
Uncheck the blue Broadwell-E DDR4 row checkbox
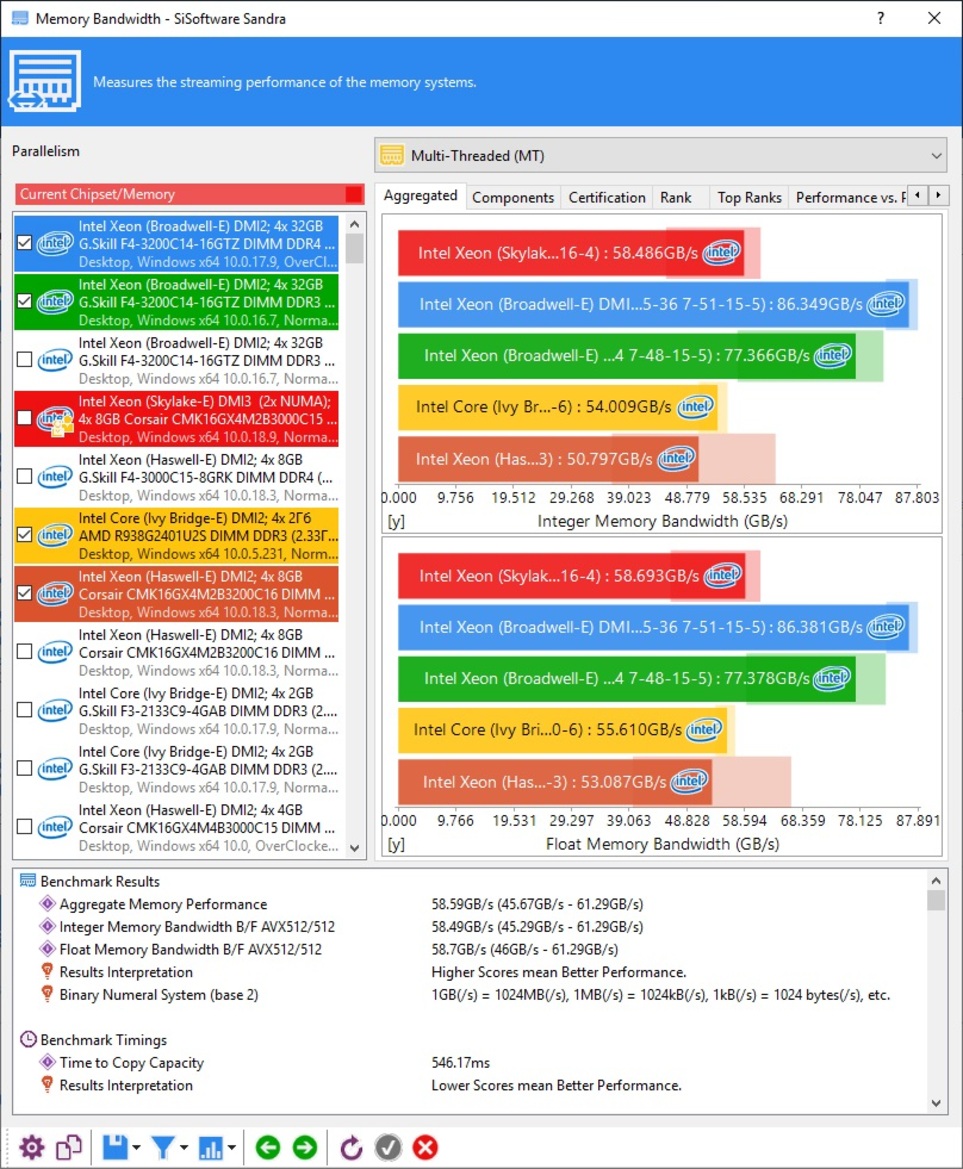25,243
